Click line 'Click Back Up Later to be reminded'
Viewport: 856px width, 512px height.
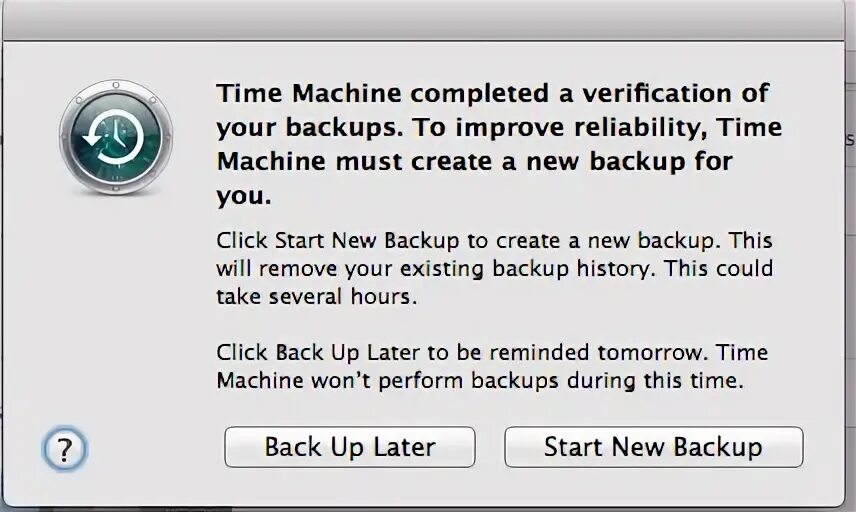pyautogui.click(x=492, y=353)
